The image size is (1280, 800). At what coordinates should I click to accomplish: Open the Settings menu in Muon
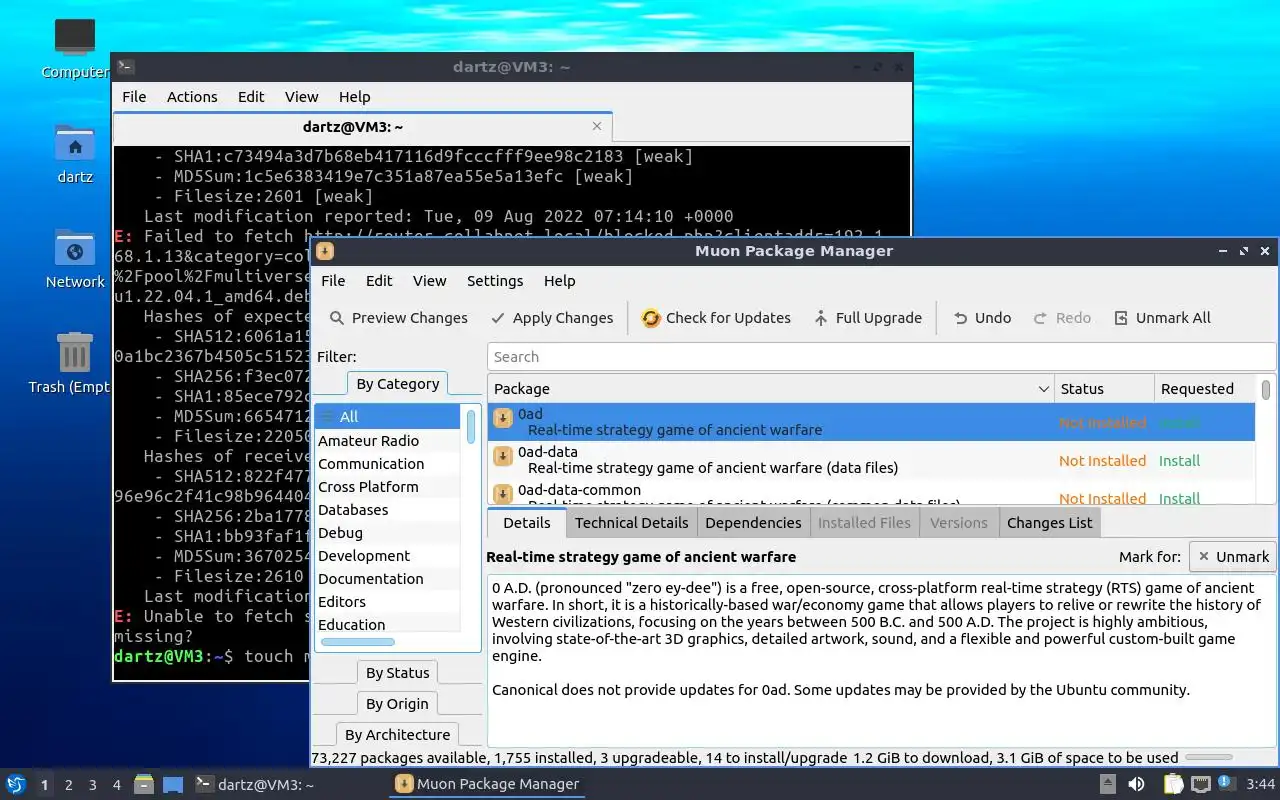point(495,281)
